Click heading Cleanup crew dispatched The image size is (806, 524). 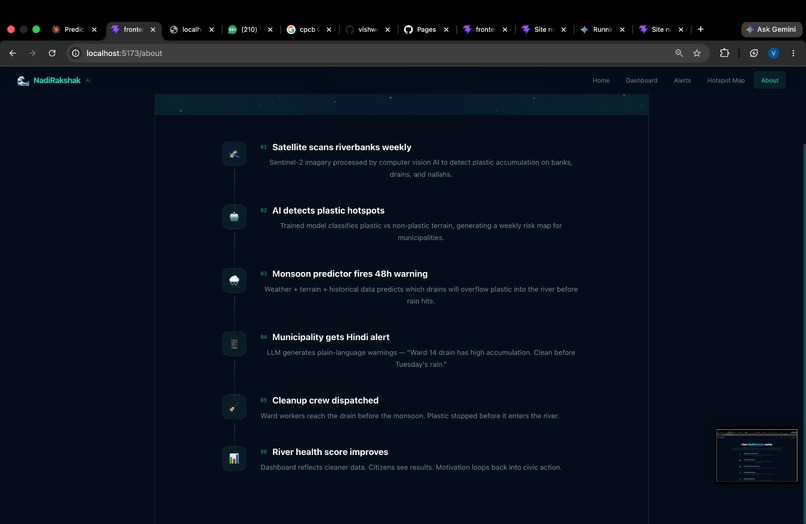point(325,400)
